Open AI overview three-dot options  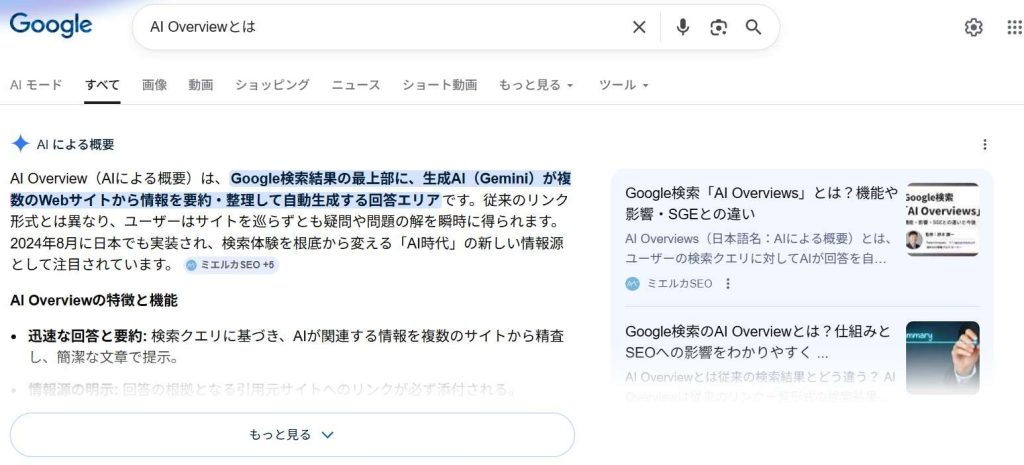(x=985, y=145)
